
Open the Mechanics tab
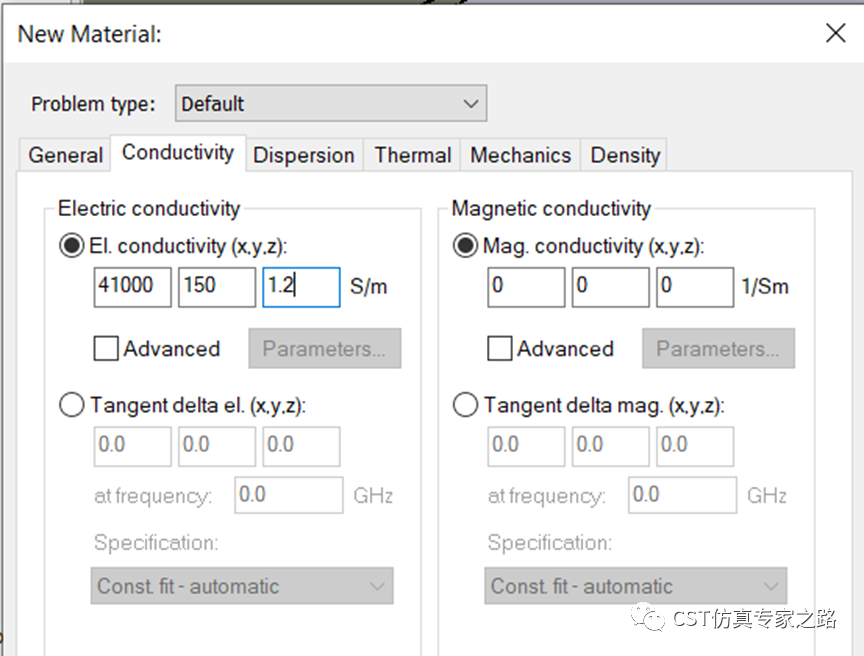(x=520, y=155)
